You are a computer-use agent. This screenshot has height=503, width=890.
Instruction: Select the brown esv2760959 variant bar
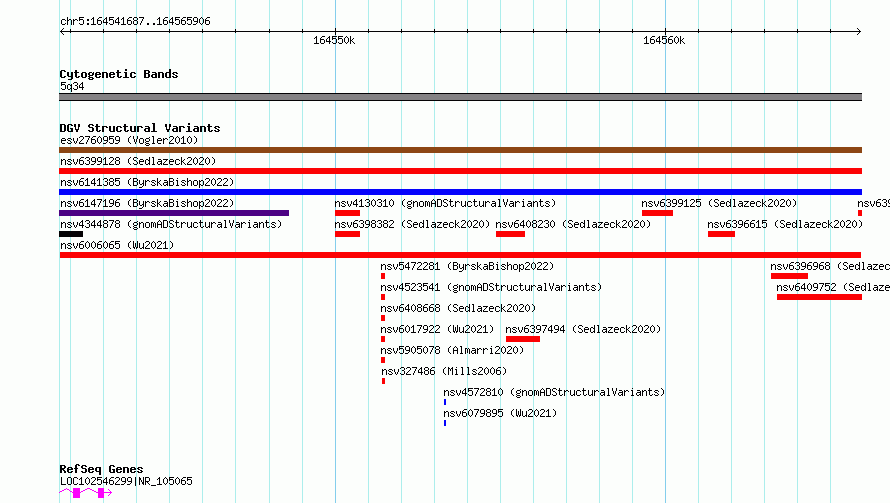[460, 150]
